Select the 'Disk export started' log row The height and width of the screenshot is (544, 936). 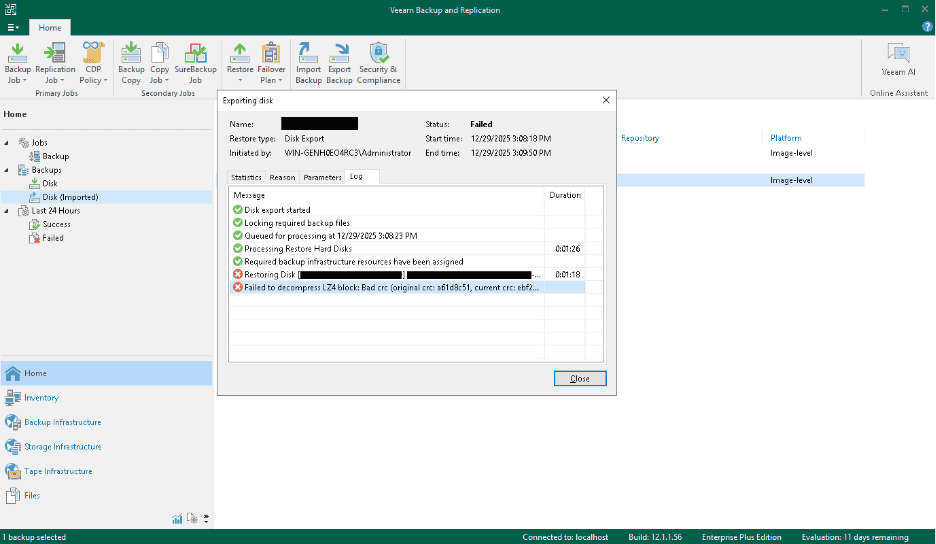point(407,210)
